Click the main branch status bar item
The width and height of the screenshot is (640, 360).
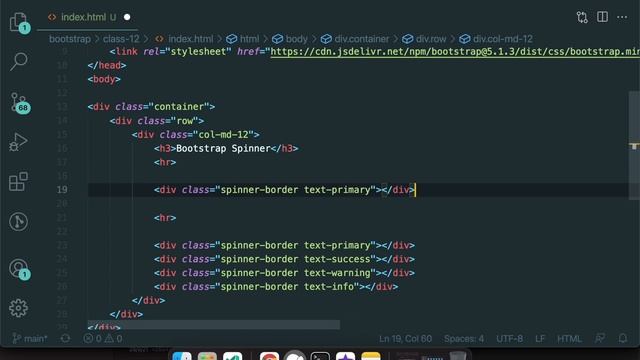(x=30, y=338)
